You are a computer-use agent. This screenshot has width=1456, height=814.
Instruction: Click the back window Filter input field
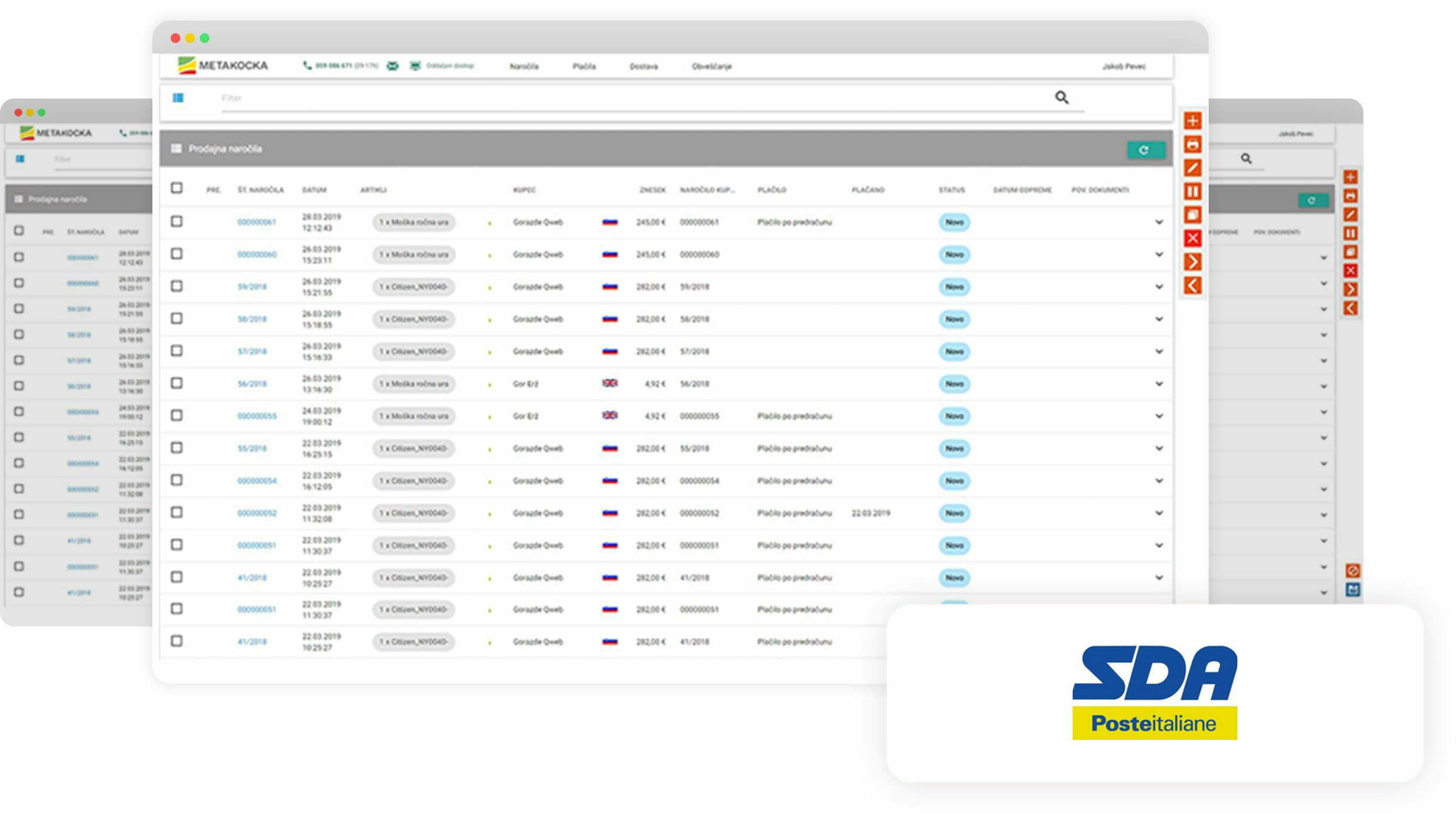coord(103,160)
